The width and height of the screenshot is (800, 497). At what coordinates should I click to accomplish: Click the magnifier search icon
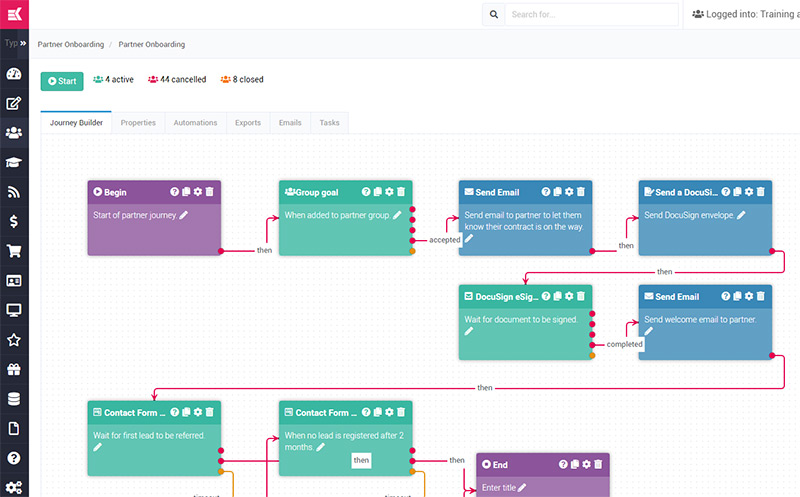(x=493, y=14)
